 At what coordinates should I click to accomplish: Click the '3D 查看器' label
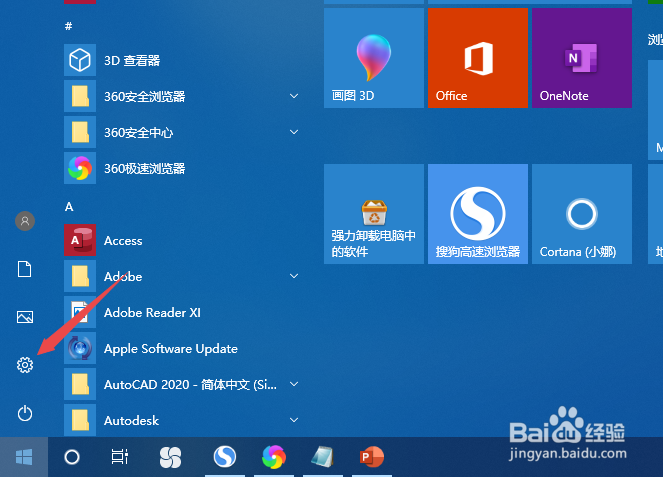click(132, 60)
